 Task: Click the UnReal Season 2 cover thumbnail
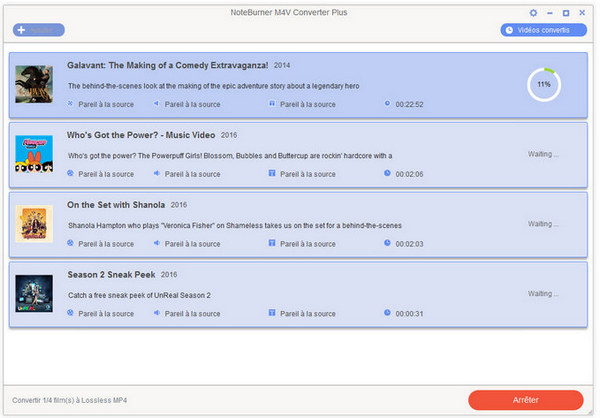point(34,294)
